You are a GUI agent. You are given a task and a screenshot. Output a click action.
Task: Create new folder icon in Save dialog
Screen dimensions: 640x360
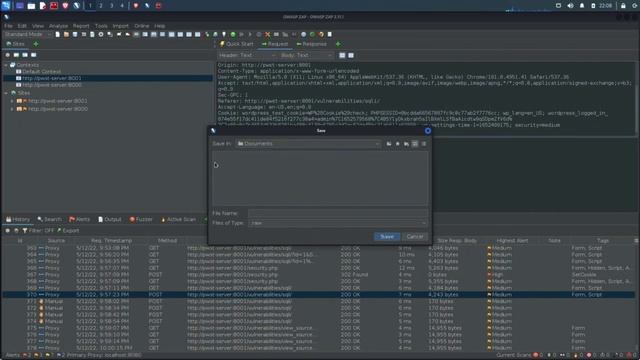pos(406,144)
